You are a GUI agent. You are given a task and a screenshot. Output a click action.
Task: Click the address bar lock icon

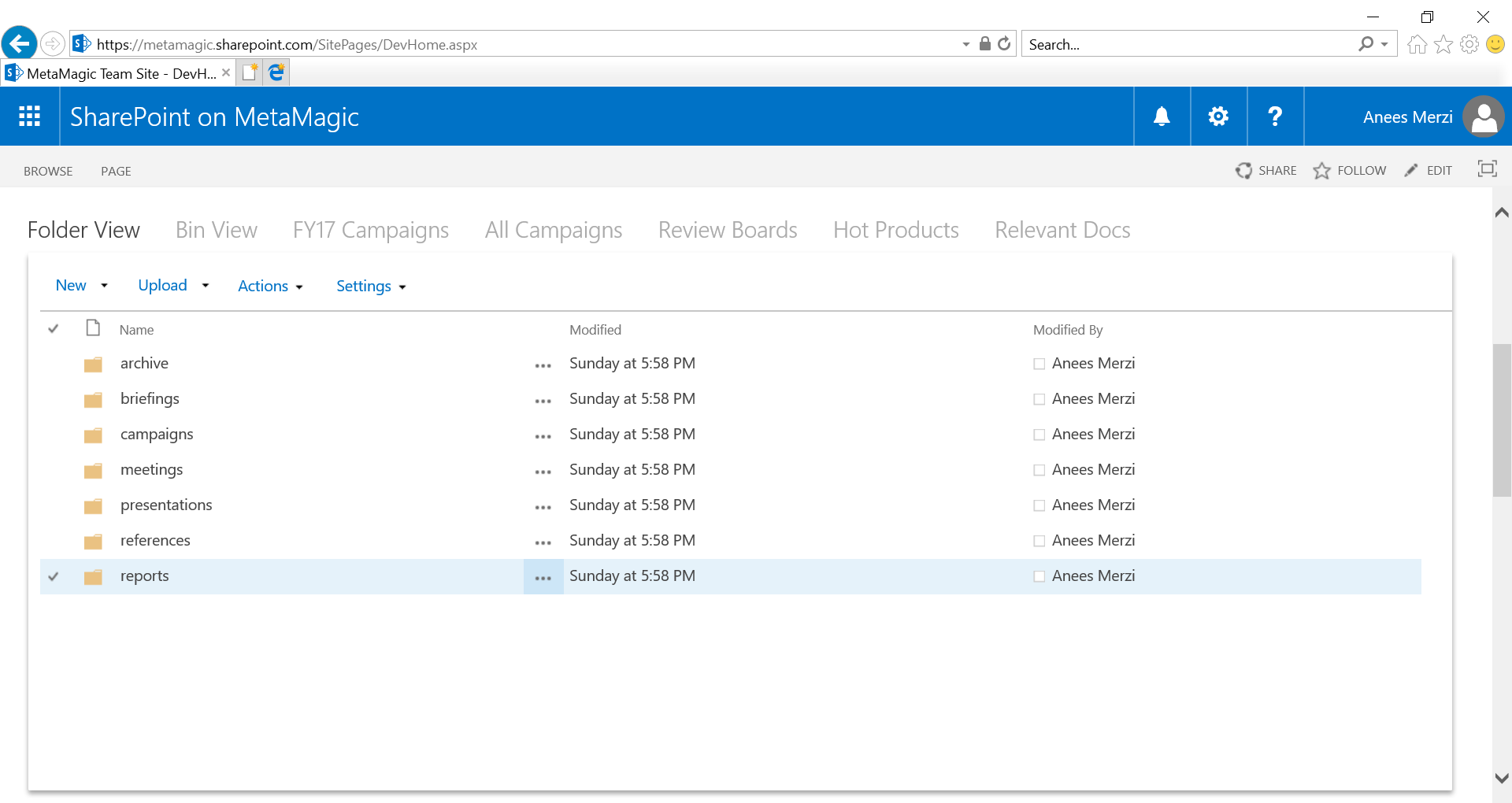984,43
